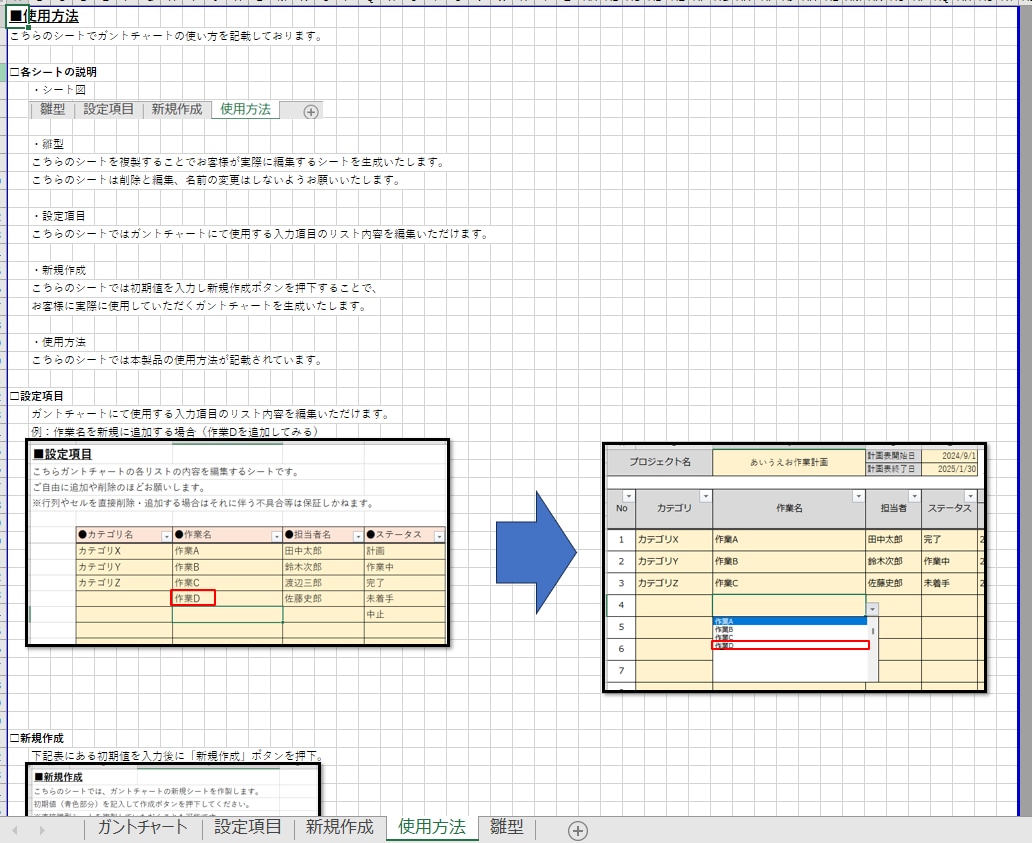
Task: Switch to 雛型 sheet in the bottom tab bar
Action: [x=507, y=827]
